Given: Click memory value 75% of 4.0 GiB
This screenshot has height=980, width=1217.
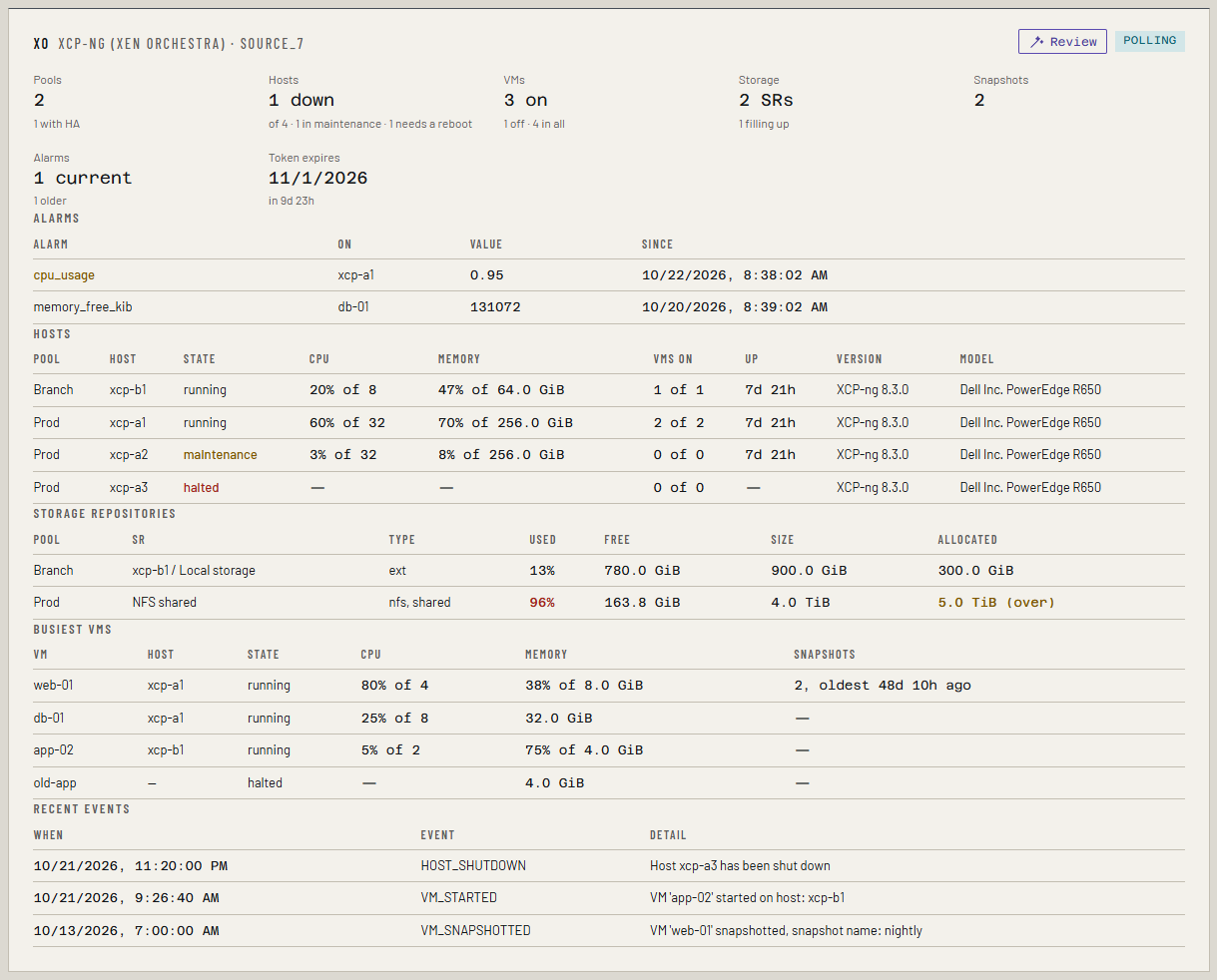Looking at the screenshot, I should 584,750.
